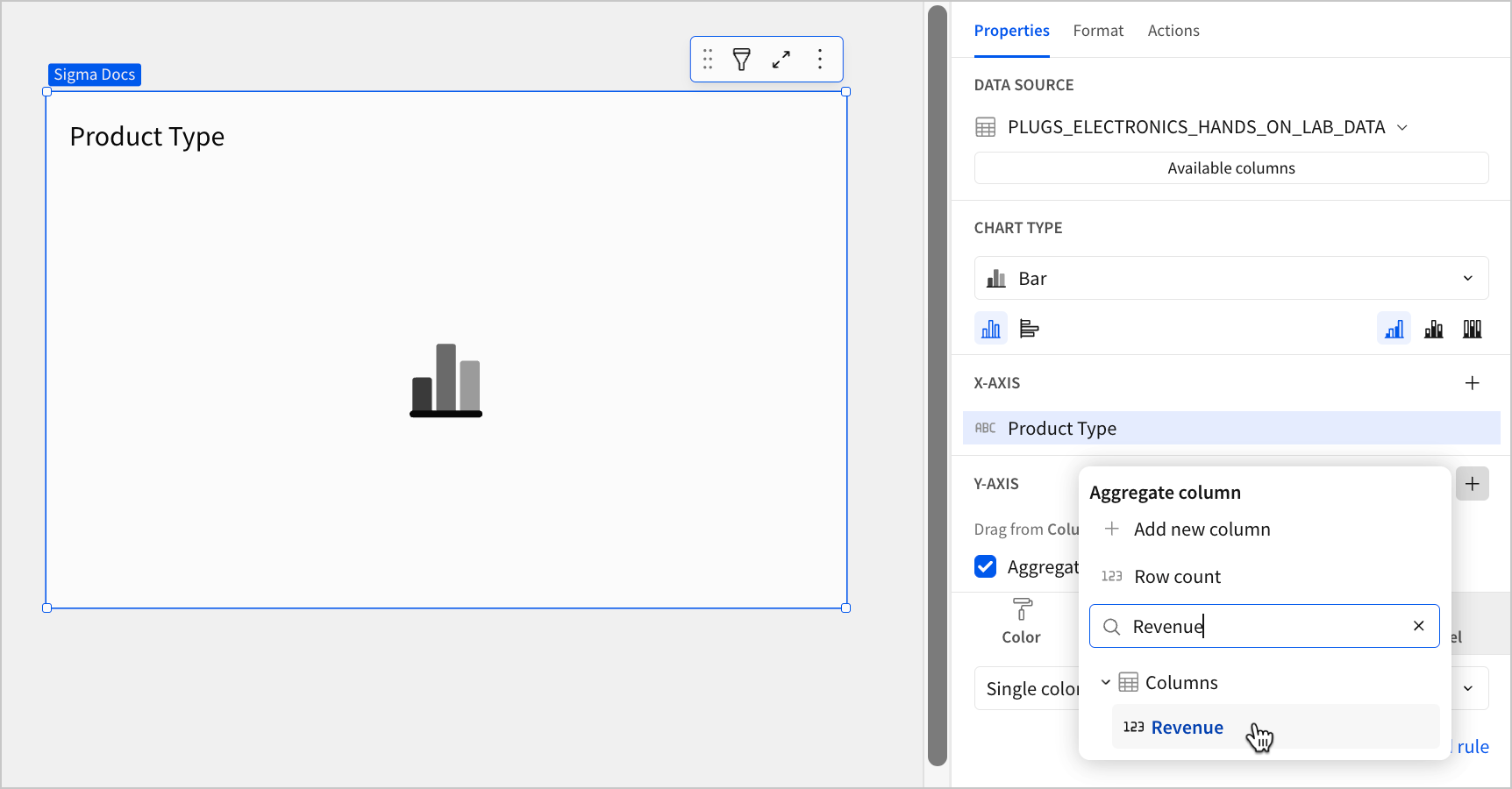The height and width of the screenshot is (789, 1512).
Task: Maximize the chart using the expand arrows icon
Action: [781, 59]
